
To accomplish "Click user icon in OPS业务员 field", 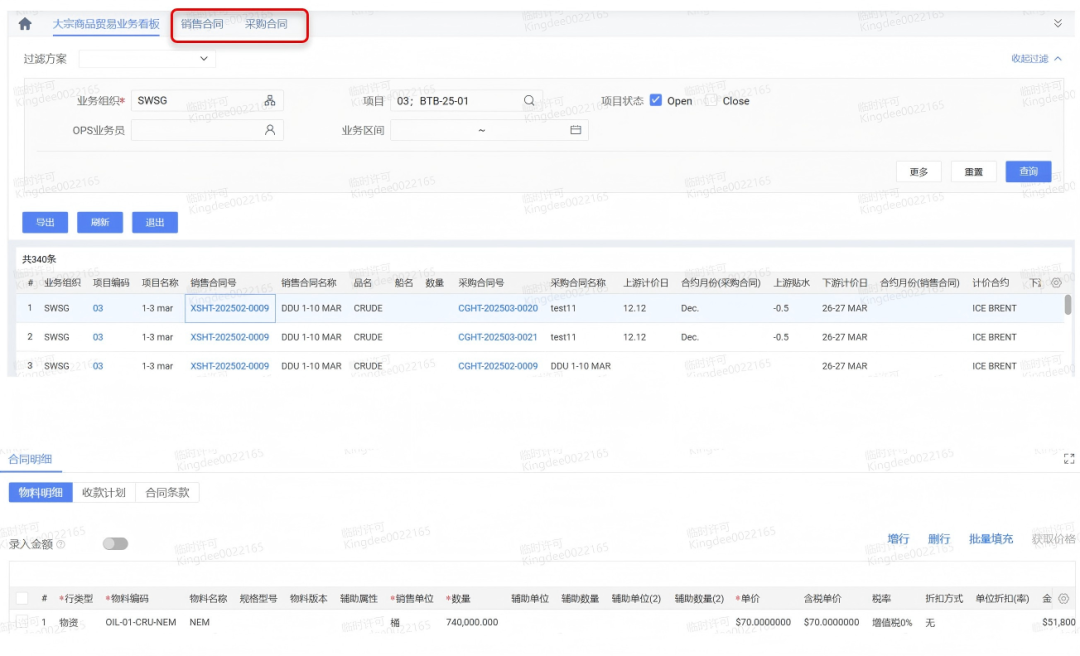I will point(270,130).
